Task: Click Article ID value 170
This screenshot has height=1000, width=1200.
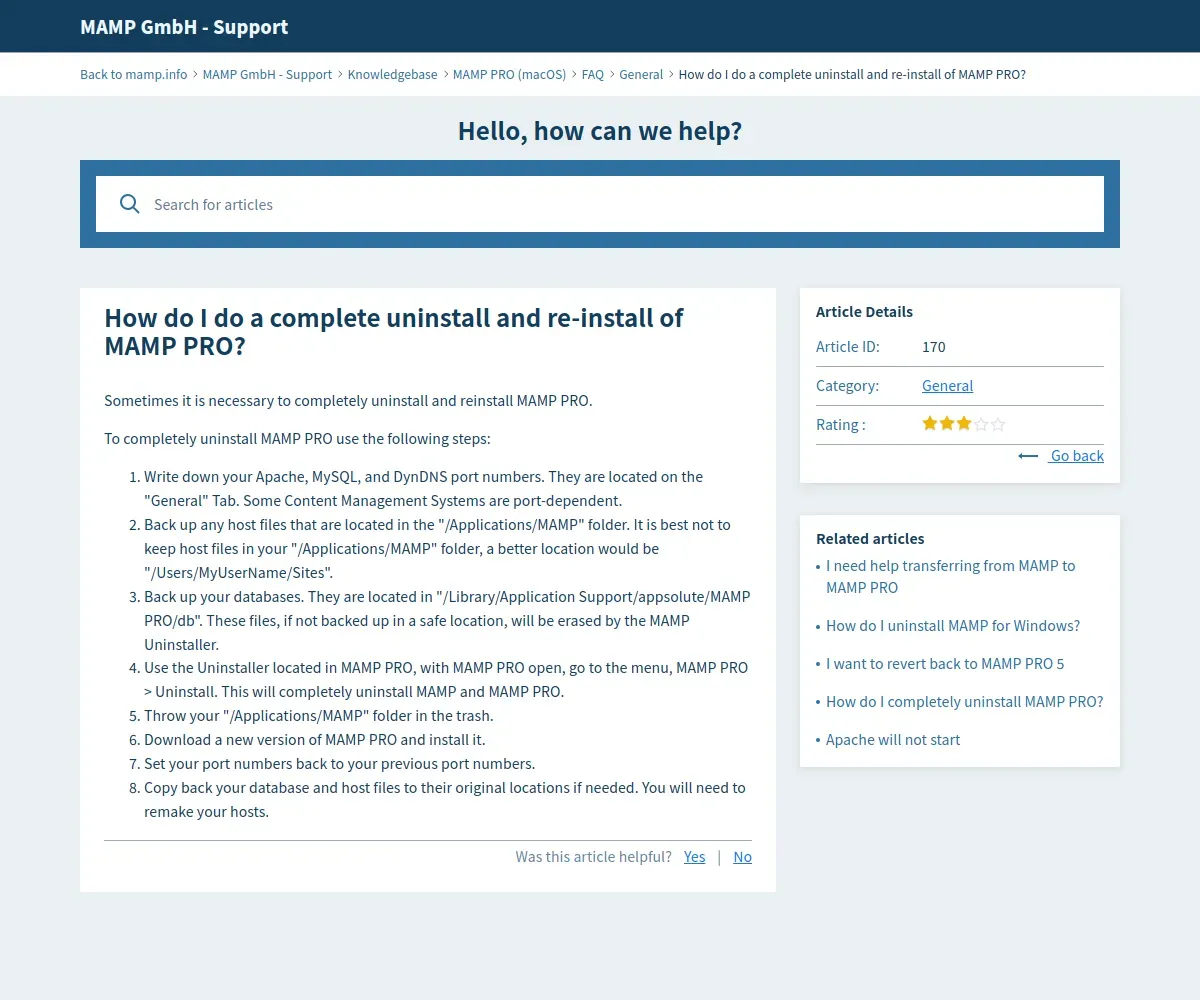Action: pyautogui.click(x=934, y=347)
